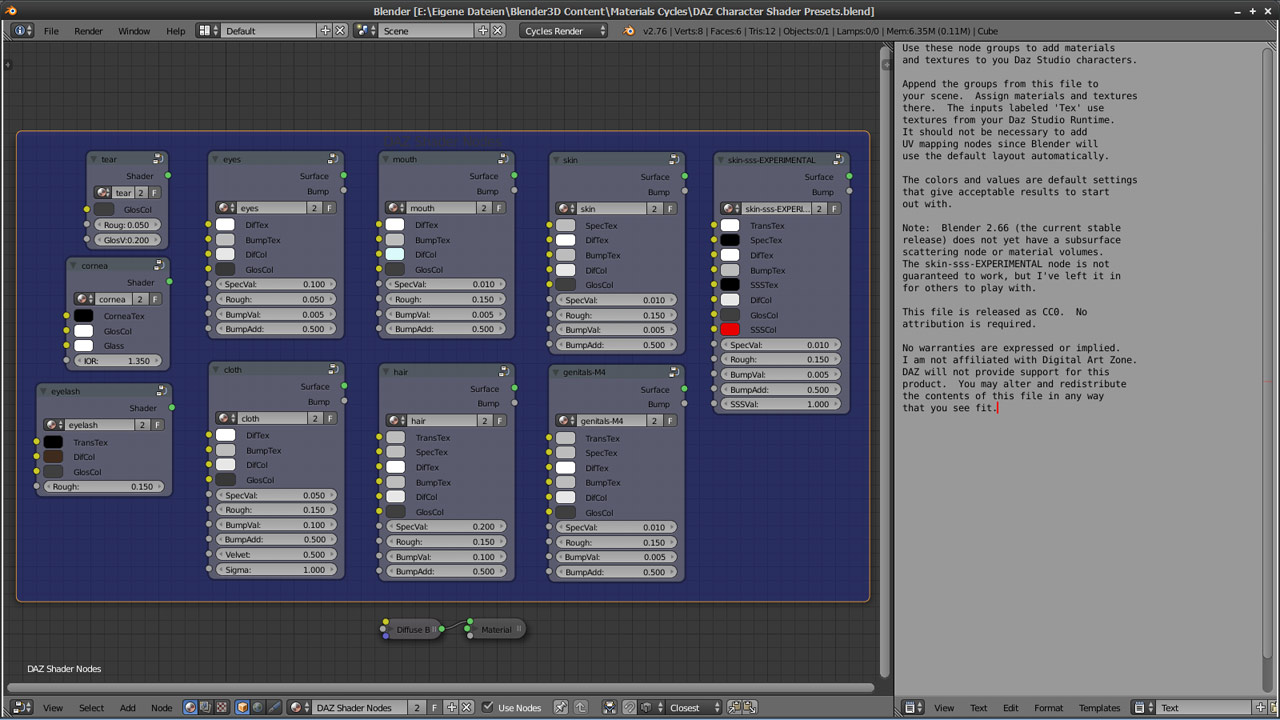The image size is (1280, 720).
Task: Collapse the tear node
Action: (94, 159)
